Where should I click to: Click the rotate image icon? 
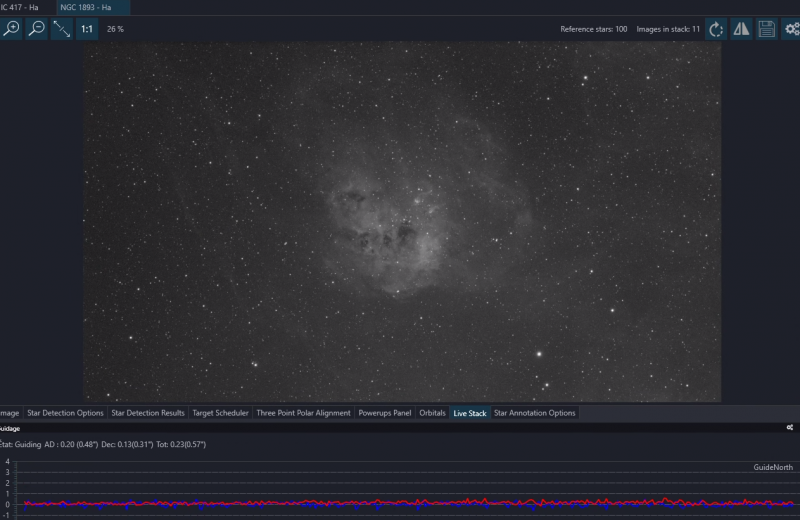(x=716, y=29)
